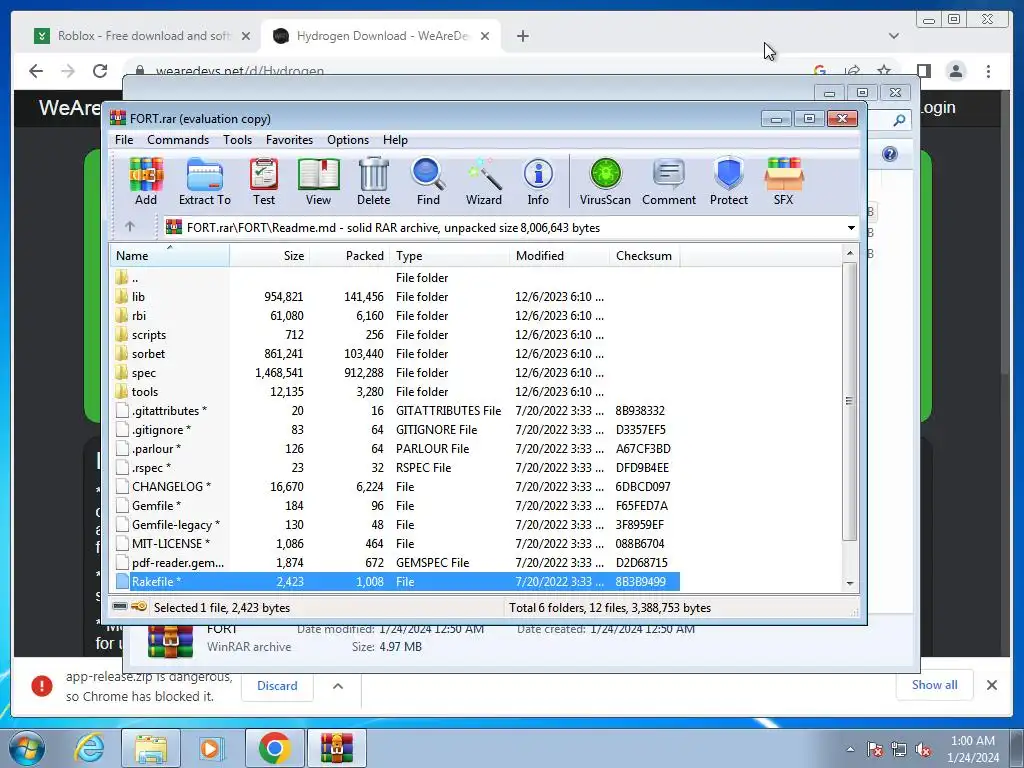
Task: Select the spec folder row
Action: [x=394, y=372]
